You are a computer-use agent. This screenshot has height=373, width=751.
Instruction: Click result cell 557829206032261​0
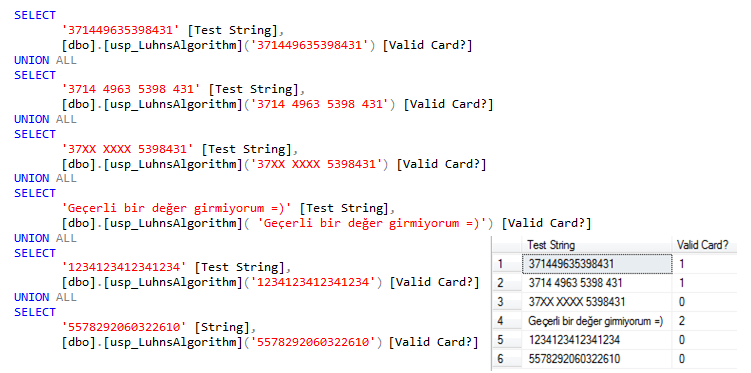coord(598,359)
